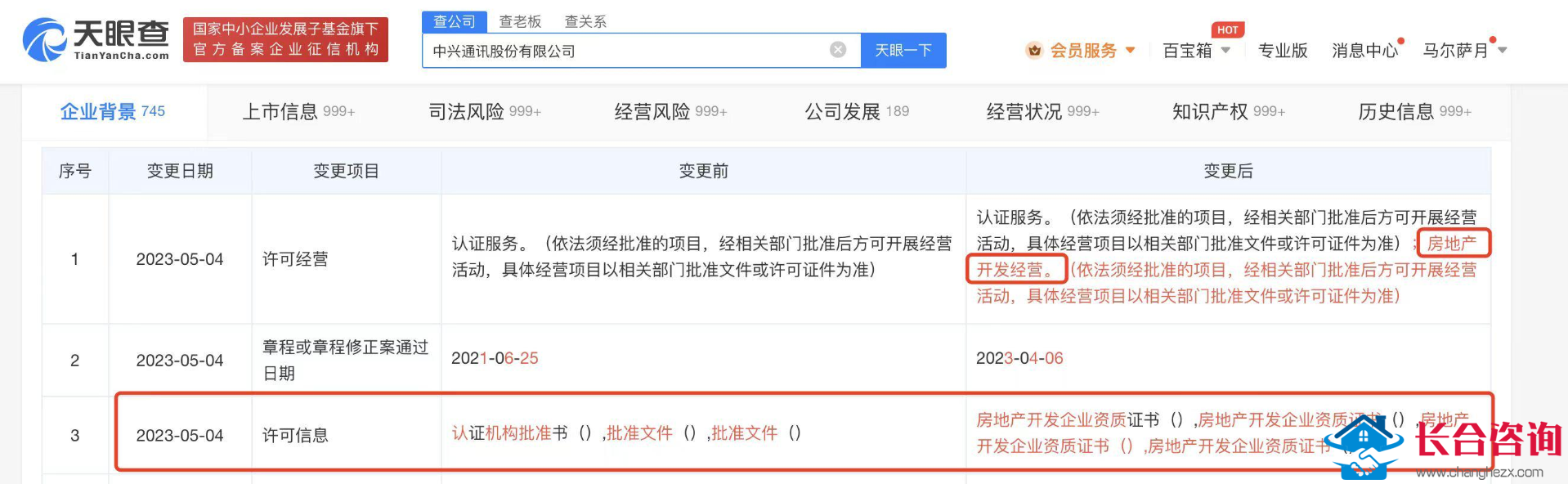Click the 天眼一下 search button

[903, 50]
